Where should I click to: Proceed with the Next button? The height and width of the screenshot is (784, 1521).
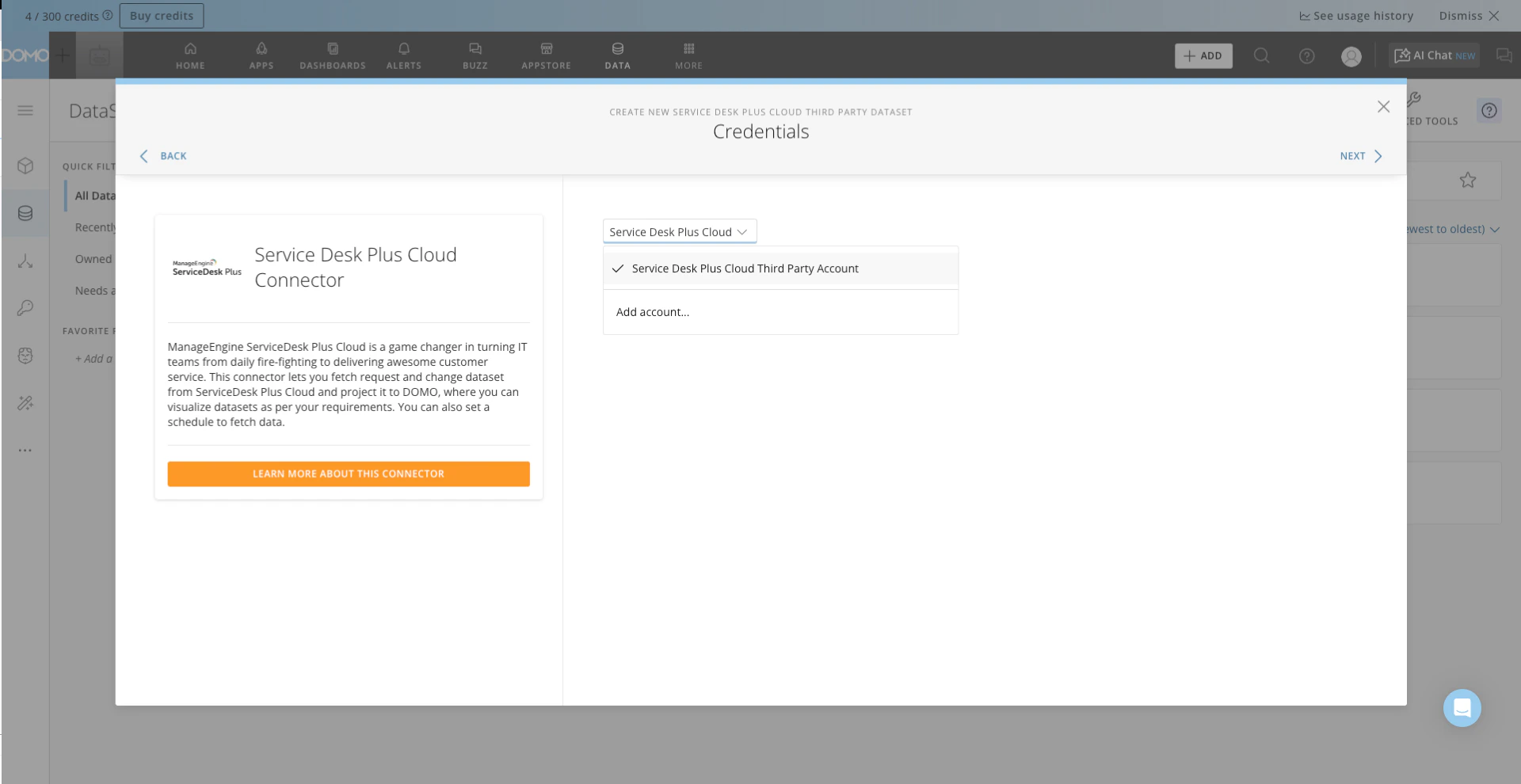(1361, 156)
